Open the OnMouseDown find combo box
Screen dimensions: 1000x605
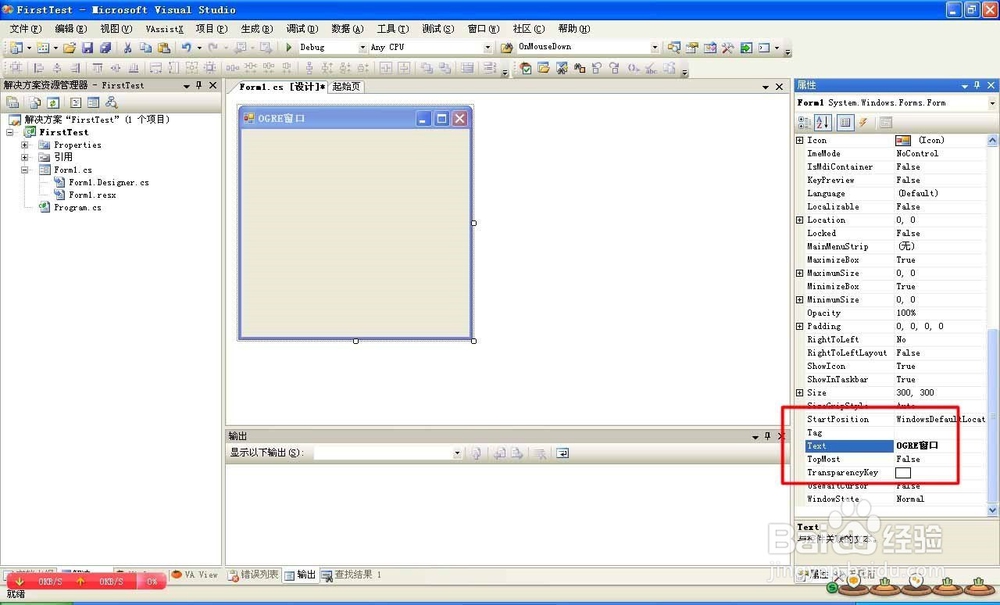coord(655,47)
